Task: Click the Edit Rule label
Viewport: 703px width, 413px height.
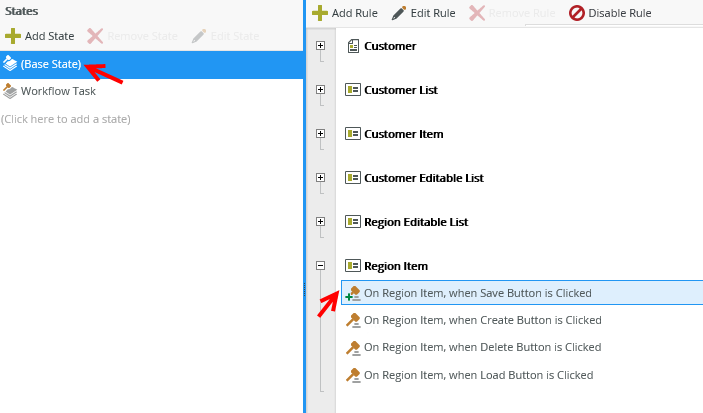Action: (433, 13)
